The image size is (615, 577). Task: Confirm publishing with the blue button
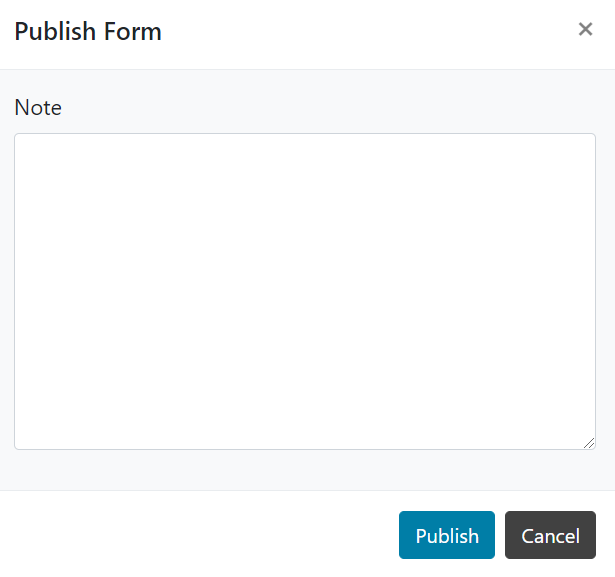pos(447,535)
